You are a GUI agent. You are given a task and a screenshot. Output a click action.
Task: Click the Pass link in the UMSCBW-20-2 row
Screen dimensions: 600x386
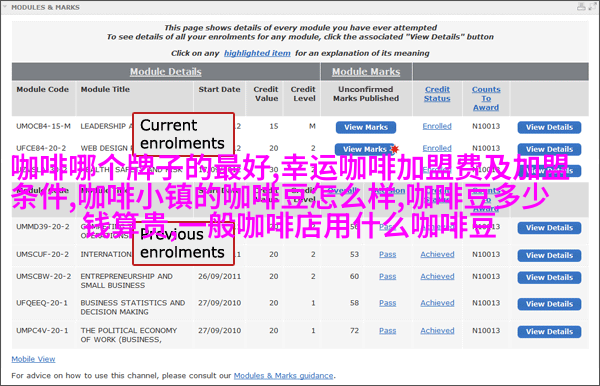(x=388, y=277)
